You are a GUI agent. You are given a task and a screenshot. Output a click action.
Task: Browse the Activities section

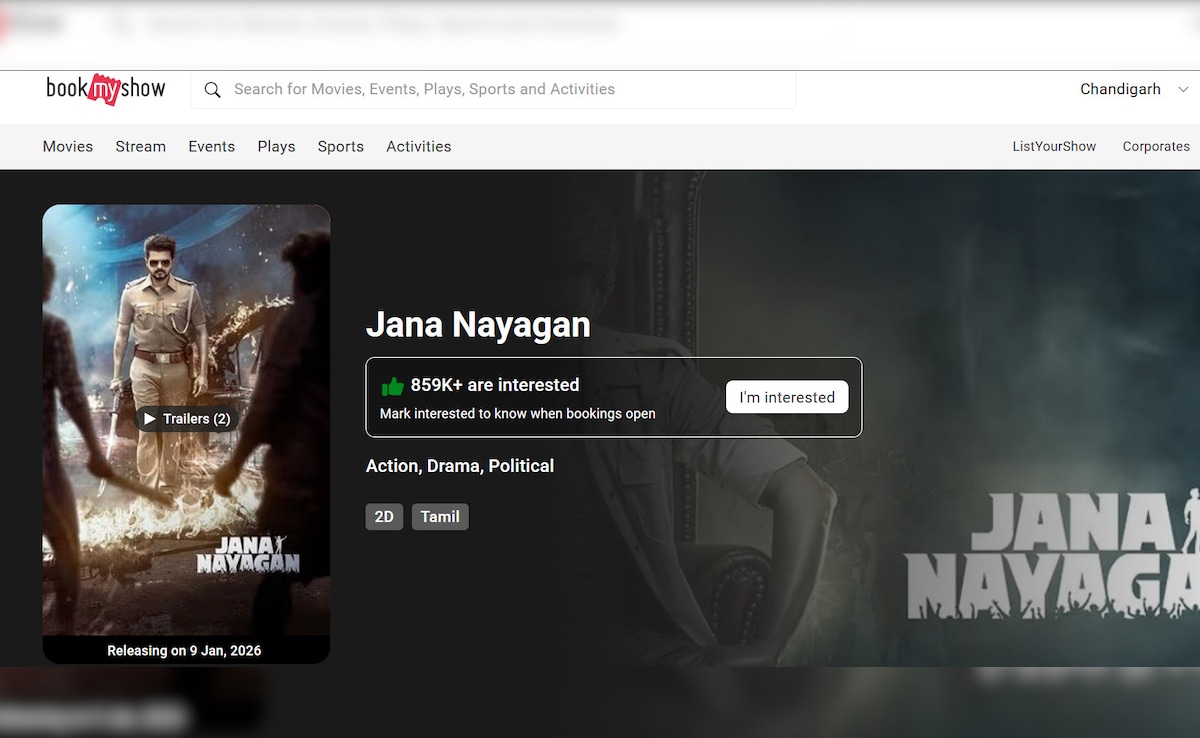(x=418, y=147)
